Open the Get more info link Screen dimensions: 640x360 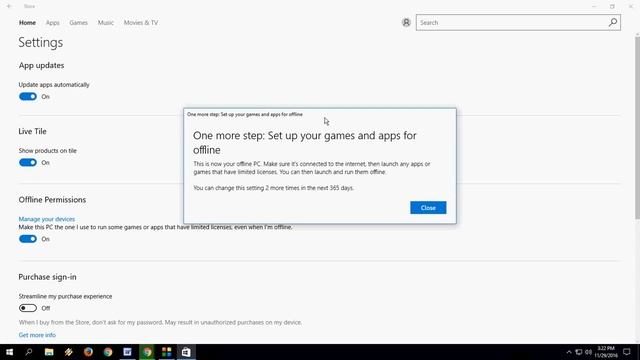pyautogui.click(x=37, y=335)
